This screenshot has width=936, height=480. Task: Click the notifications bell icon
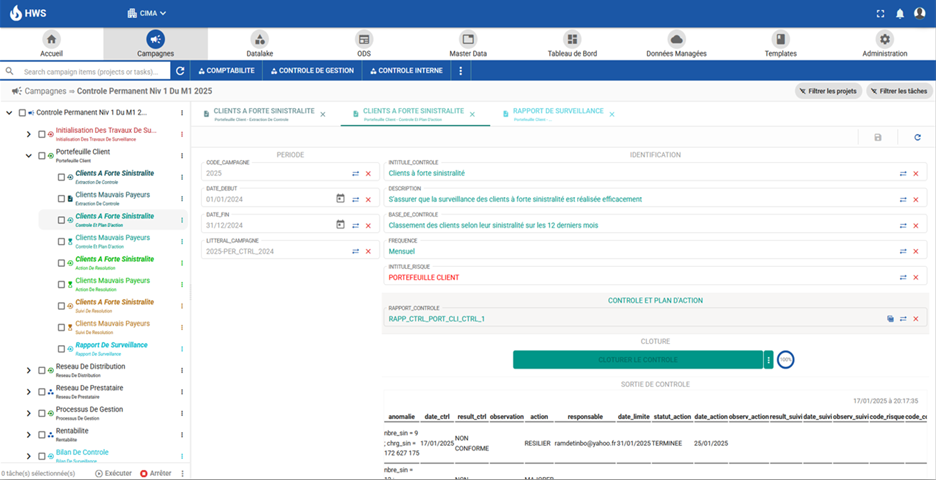click(x=899, y=14)
